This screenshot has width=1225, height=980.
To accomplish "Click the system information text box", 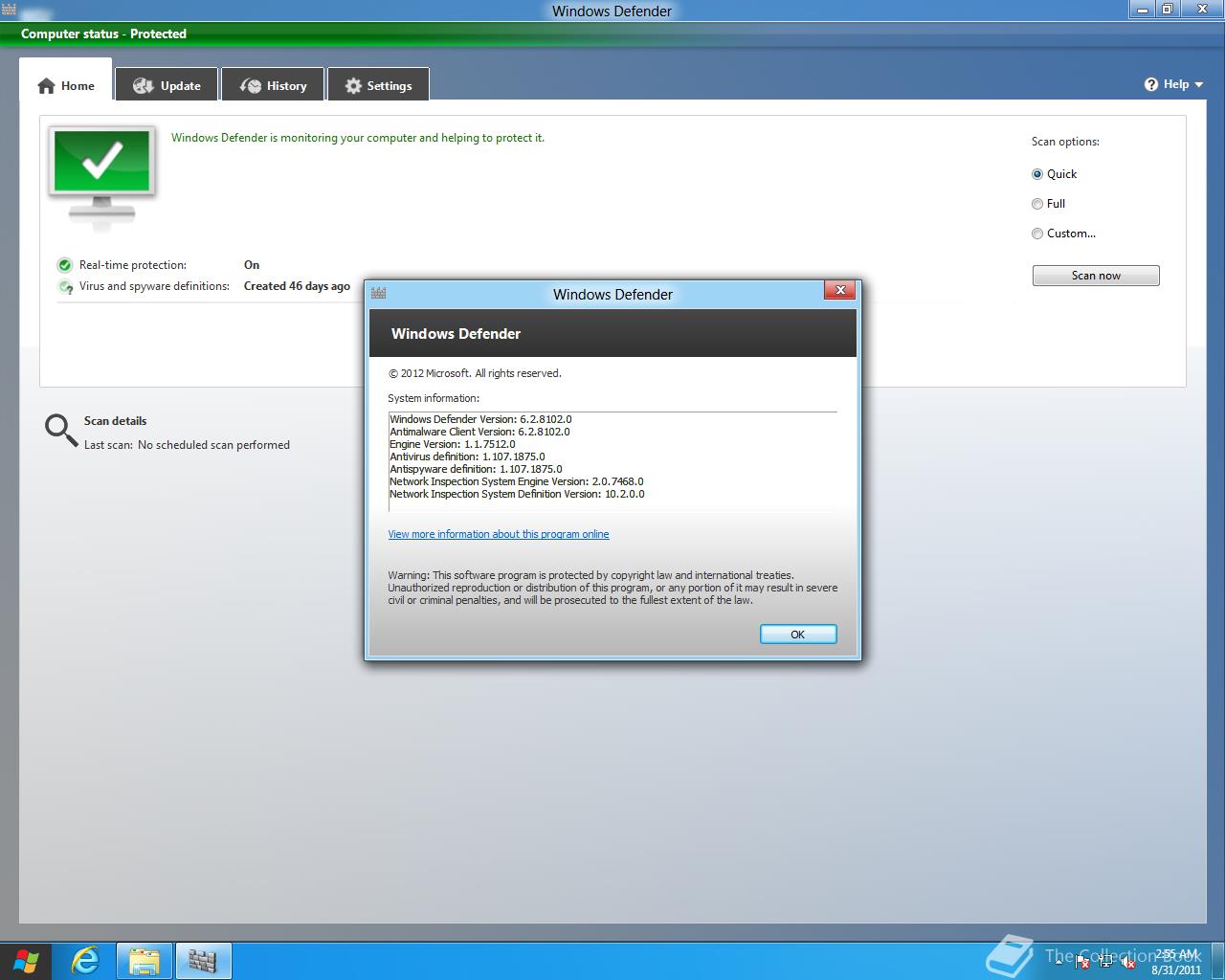I will [612, 462].
